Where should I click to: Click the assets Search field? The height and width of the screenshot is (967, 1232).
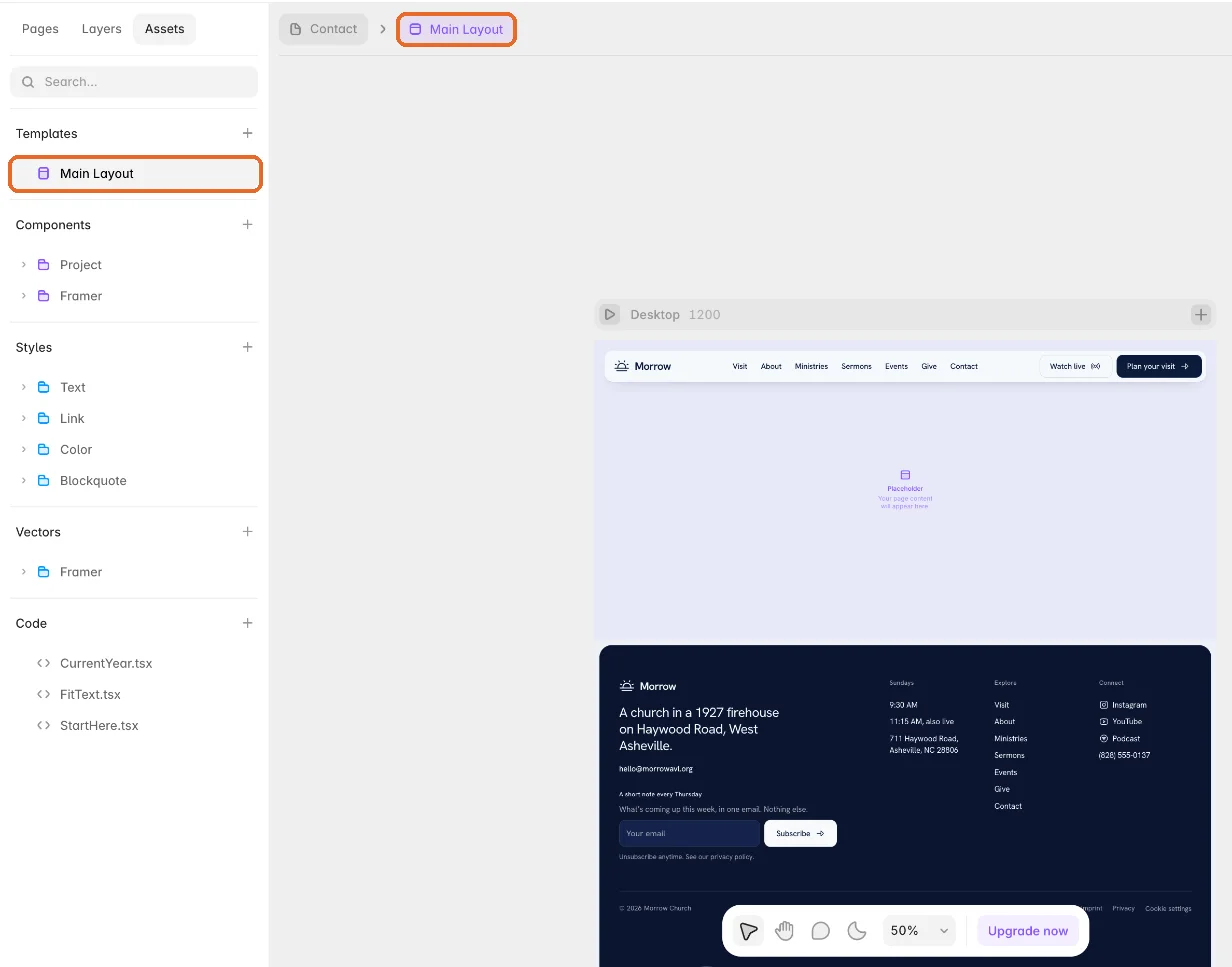click(x=134, y=82)
